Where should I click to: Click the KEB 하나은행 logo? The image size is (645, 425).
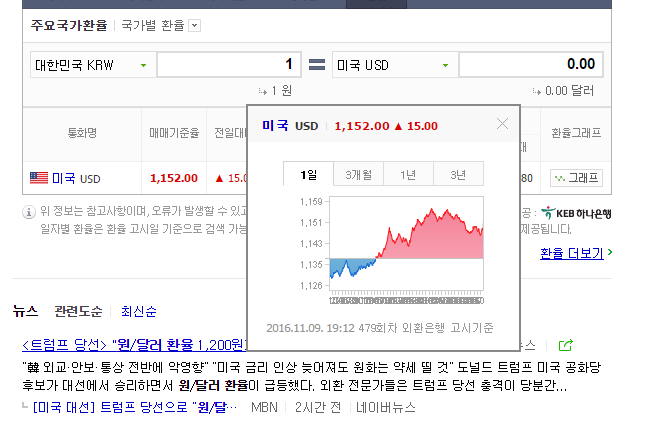(575, 212)
